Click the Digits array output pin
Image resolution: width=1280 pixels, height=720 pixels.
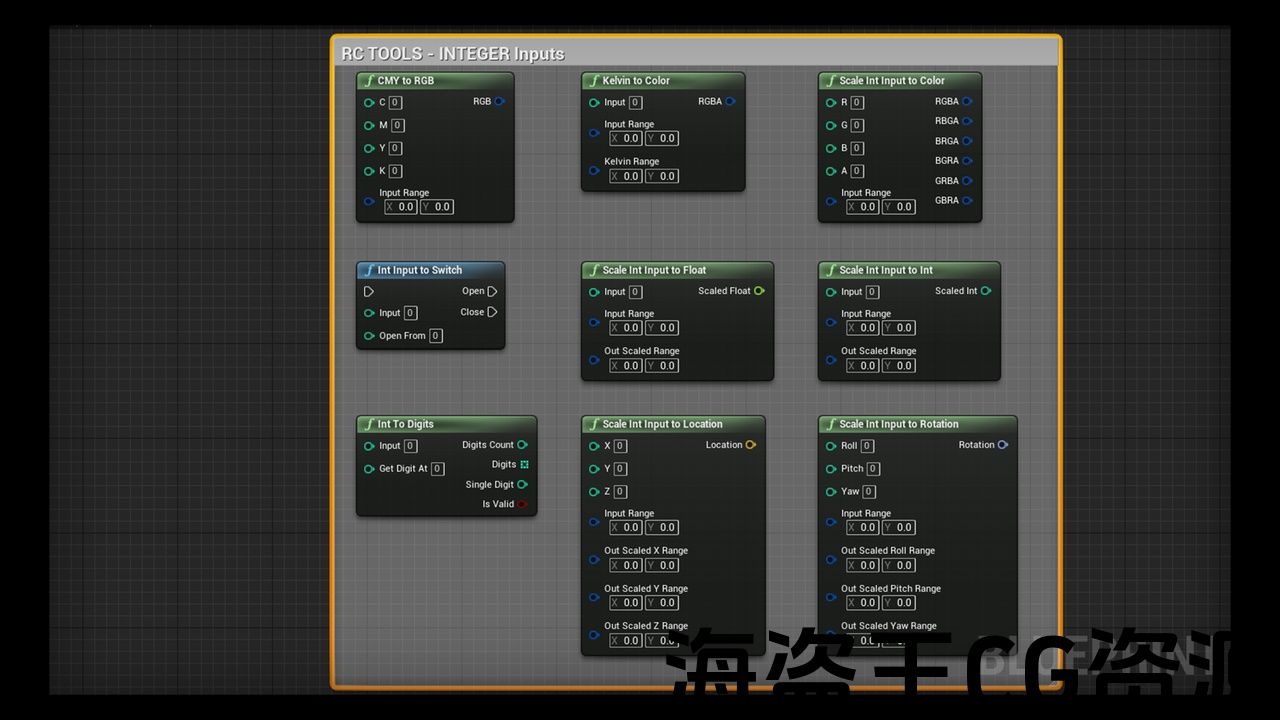(524, 464)
